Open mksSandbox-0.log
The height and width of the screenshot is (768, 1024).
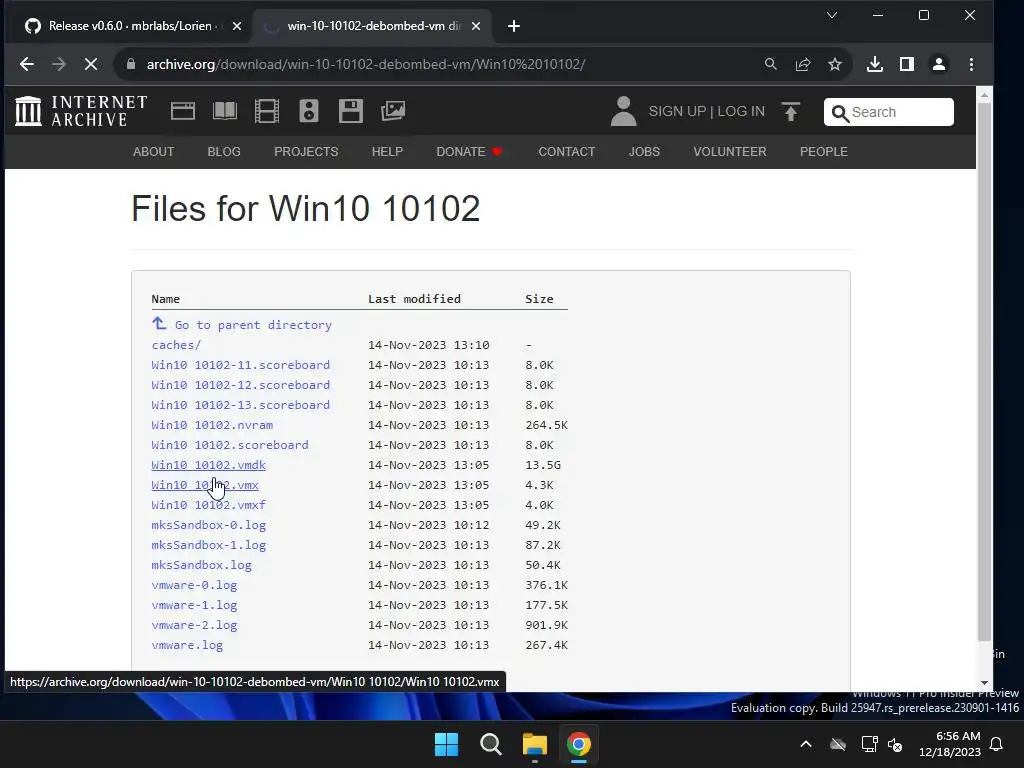pyautogui.click(x=208, y=525)
